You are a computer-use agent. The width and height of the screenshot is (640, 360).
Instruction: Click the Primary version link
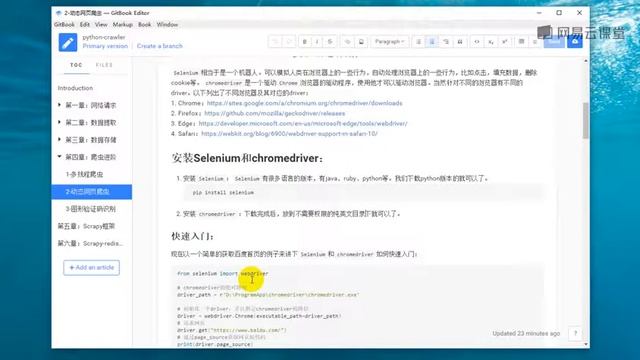pos(105,46)
